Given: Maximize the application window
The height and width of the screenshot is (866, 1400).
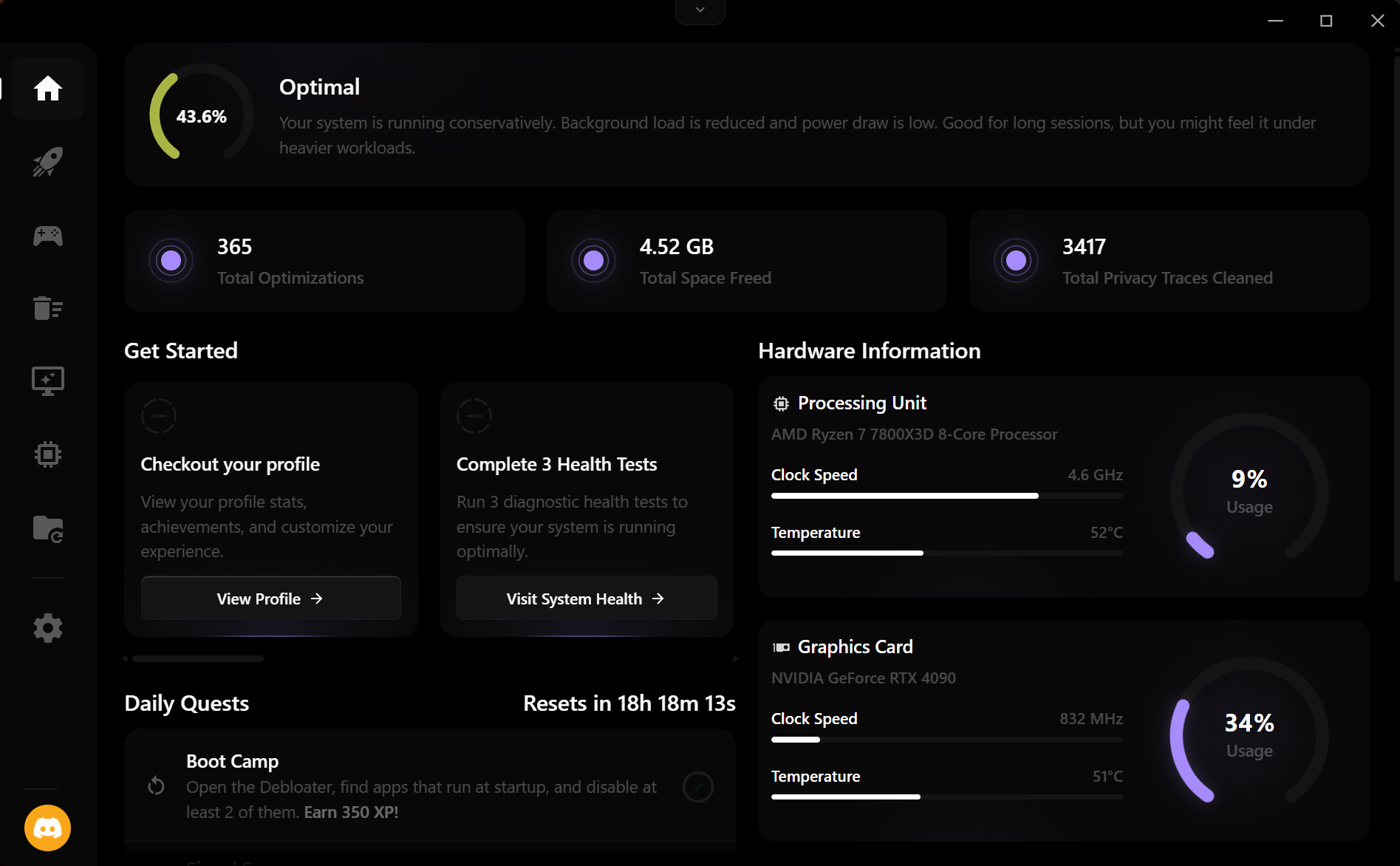Looking at the screenshot, I should pos(1326,21).
